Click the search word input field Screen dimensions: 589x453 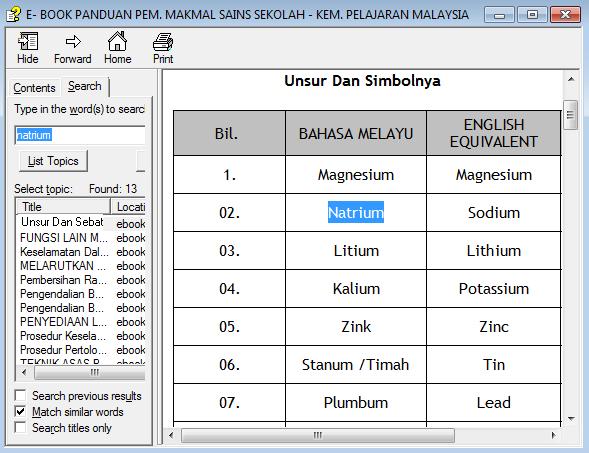(80, 135)
